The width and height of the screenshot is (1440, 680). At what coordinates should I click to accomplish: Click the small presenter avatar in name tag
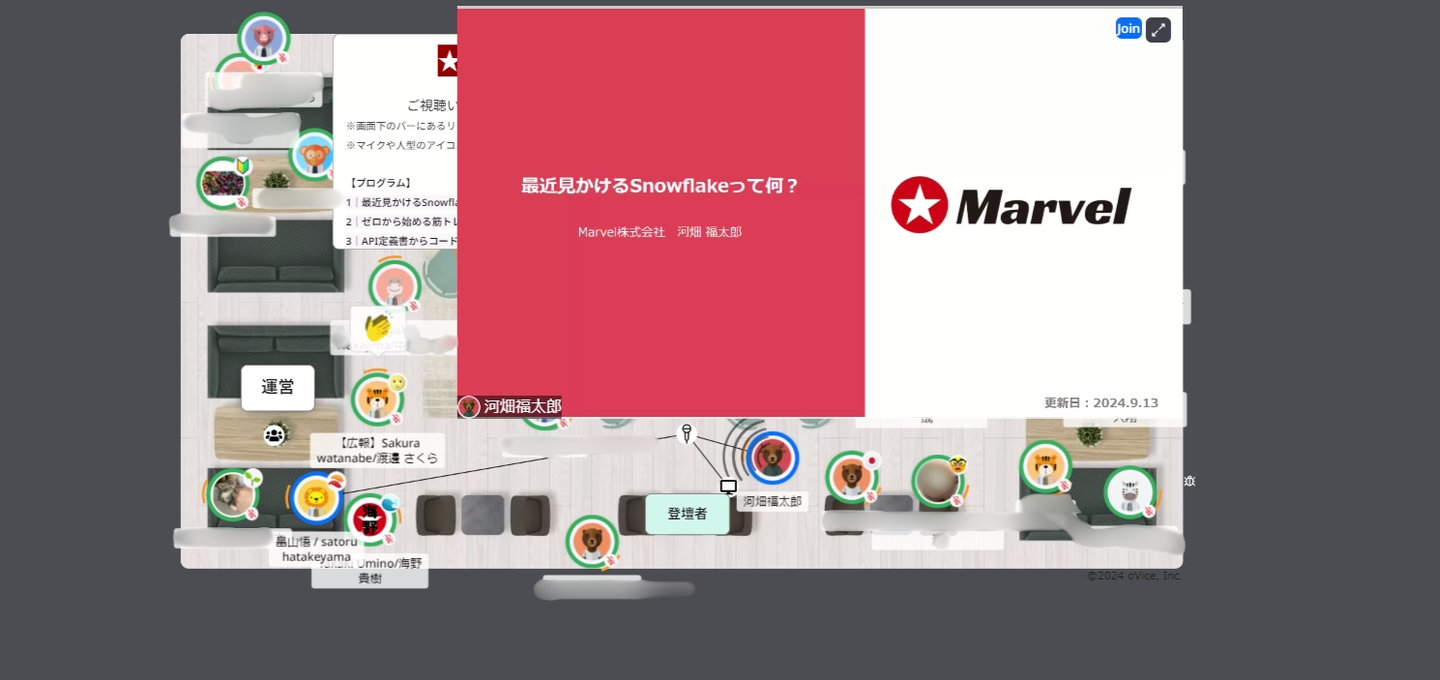469,407
